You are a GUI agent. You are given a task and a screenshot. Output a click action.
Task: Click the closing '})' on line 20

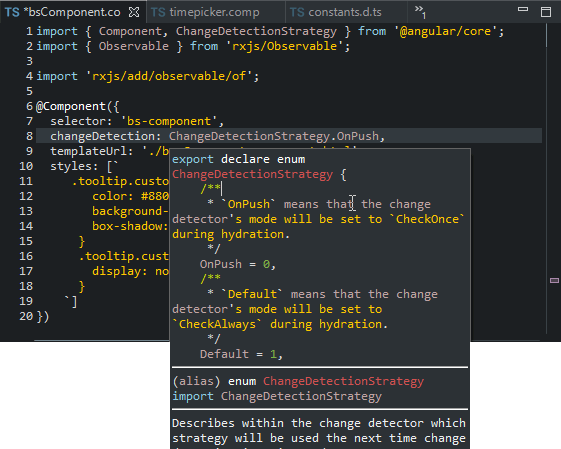click(43, 317)
